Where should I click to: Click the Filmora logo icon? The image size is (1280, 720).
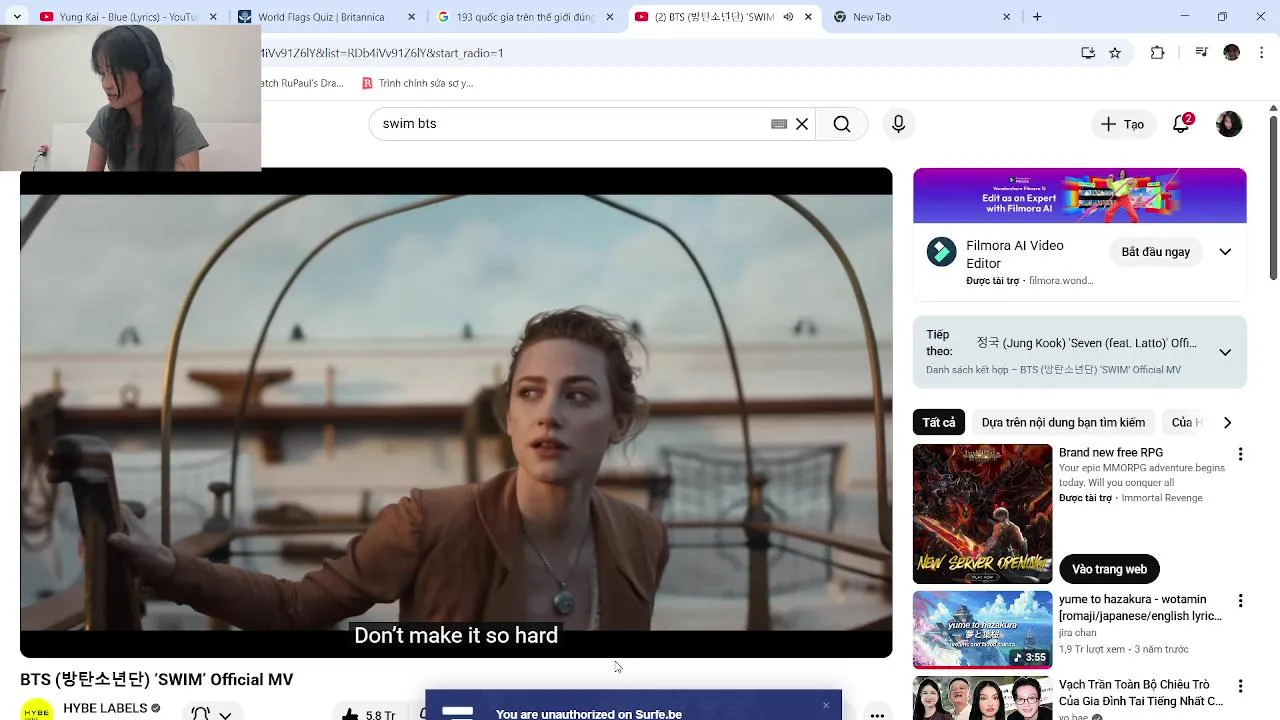[941, 252]
